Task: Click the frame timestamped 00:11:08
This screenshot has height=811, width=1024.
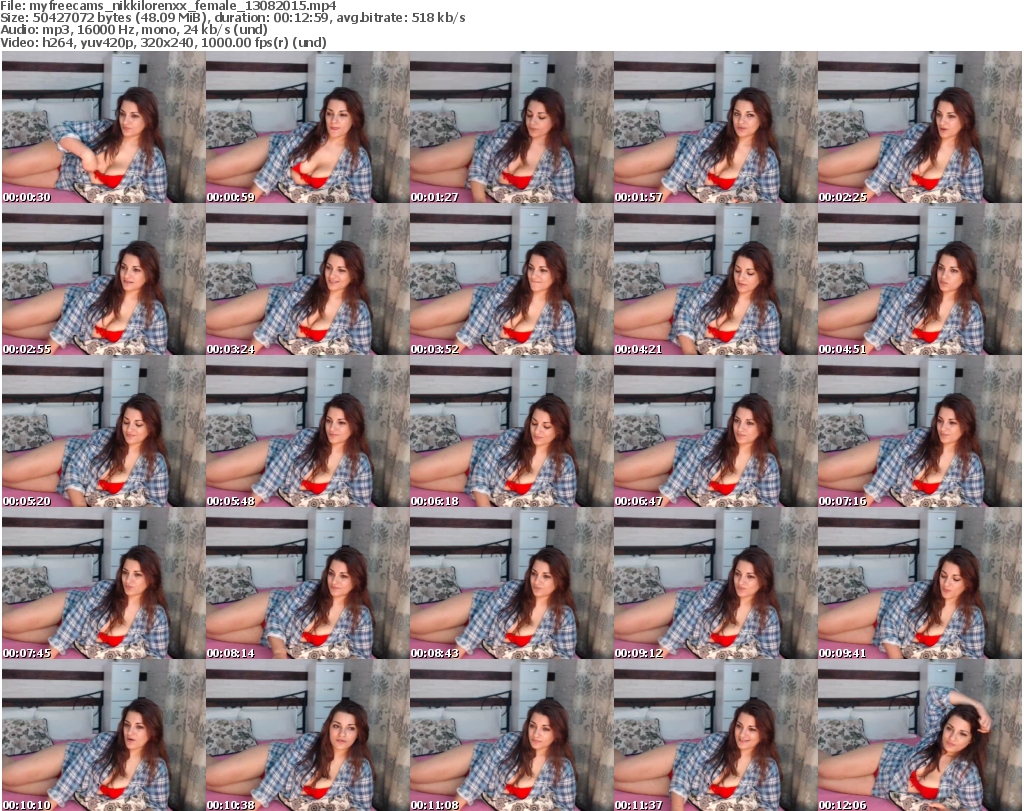Action: click(511, 735)
